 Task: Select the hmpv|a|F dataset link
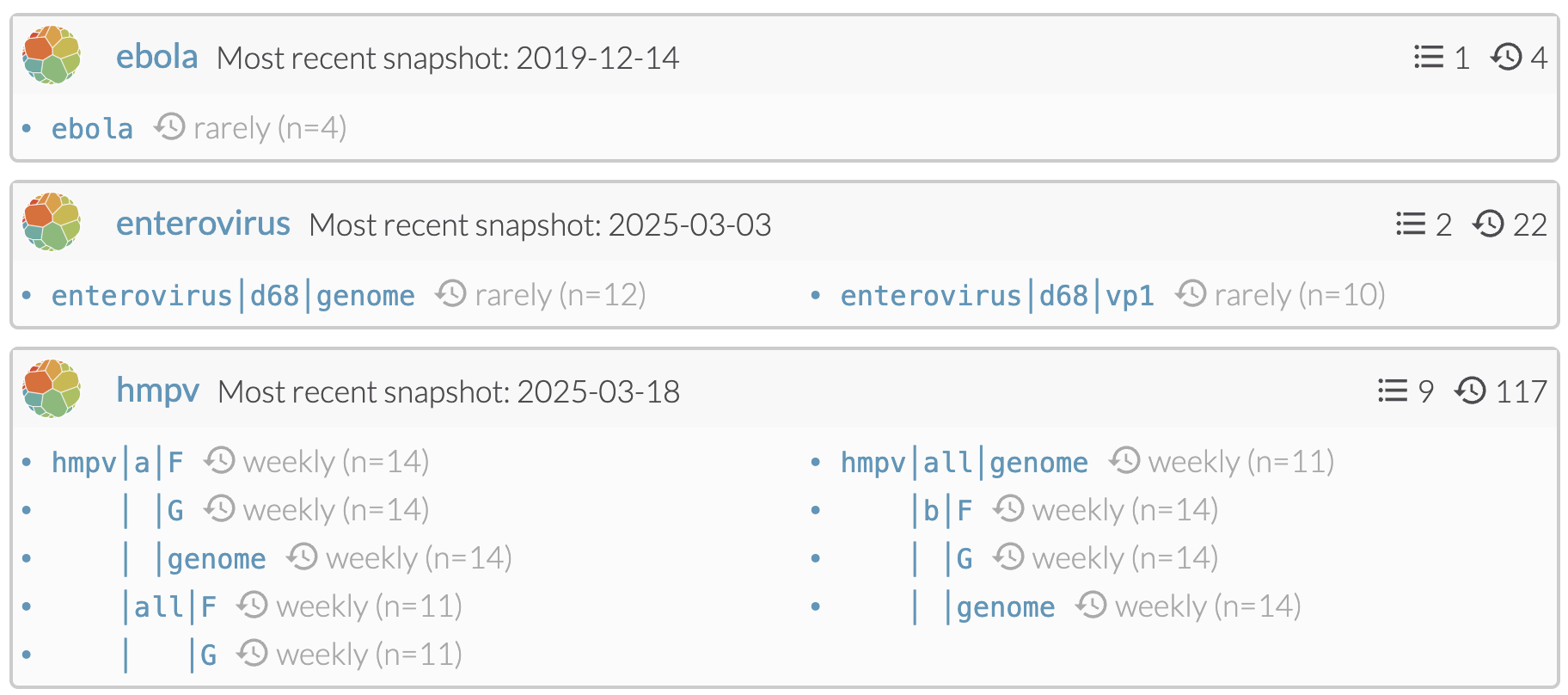[117, 463]
